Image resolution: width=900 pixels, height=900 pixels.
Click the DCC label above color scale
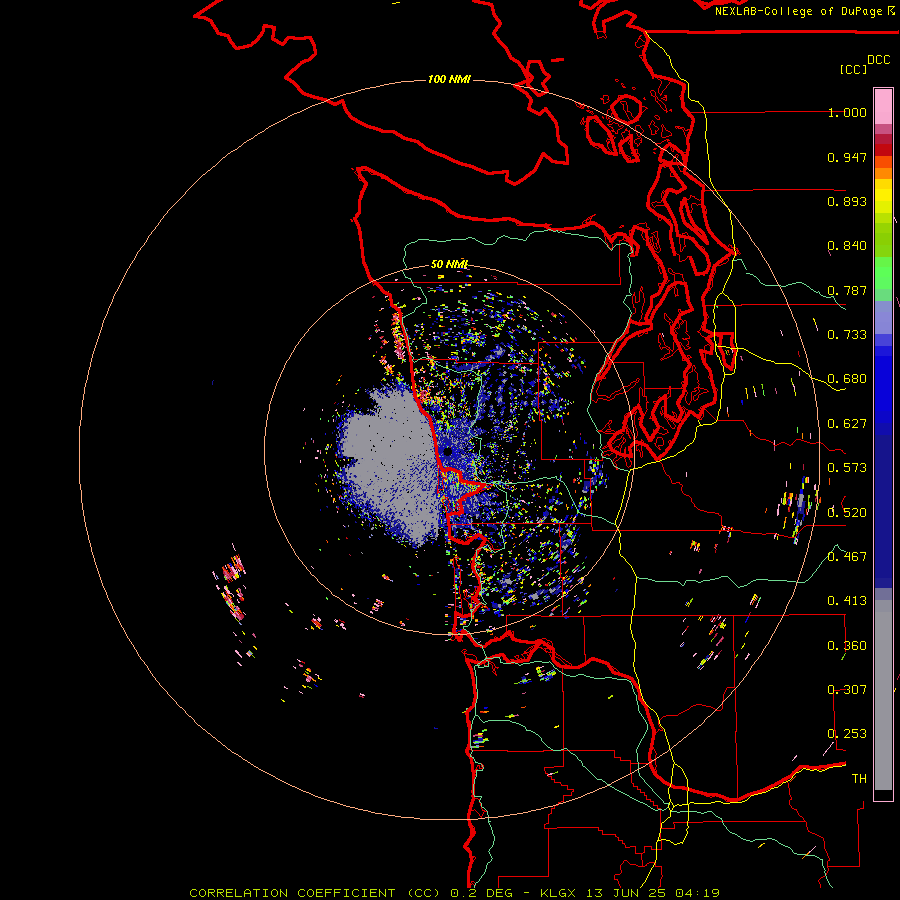[878, 59]
